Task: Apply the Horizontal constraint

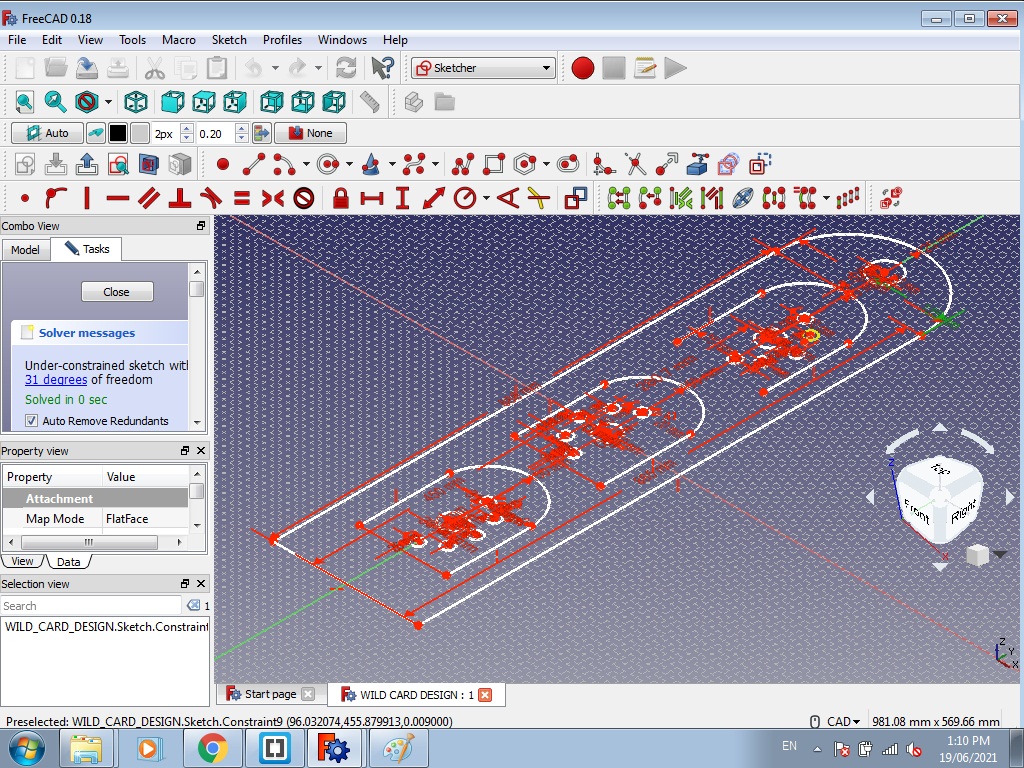Action: 118,198
